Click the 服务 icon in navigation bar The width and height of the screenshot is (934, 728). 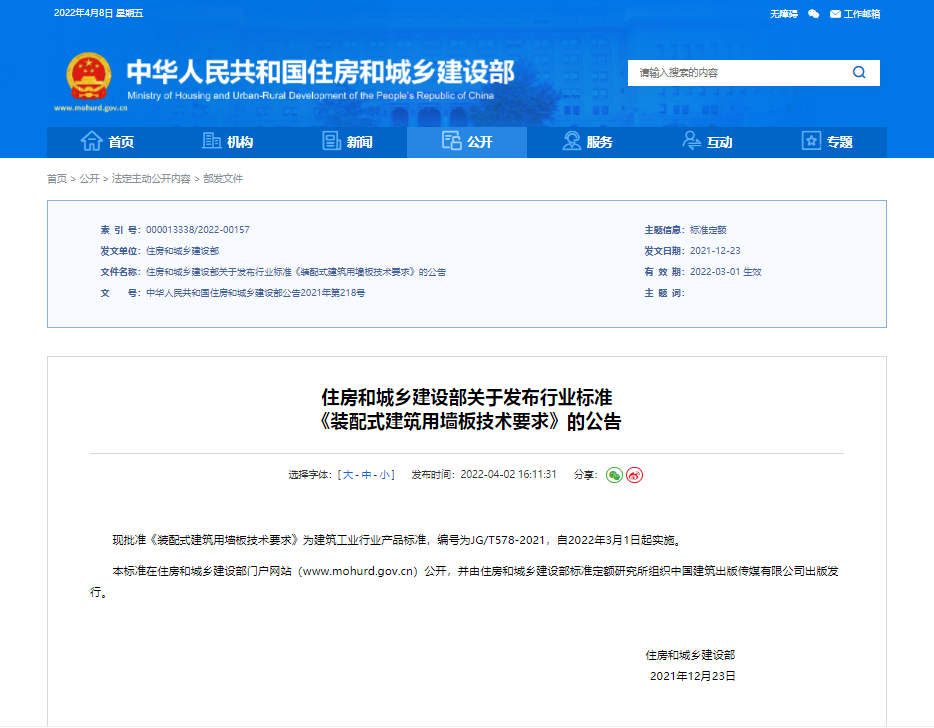click(572, 142)
